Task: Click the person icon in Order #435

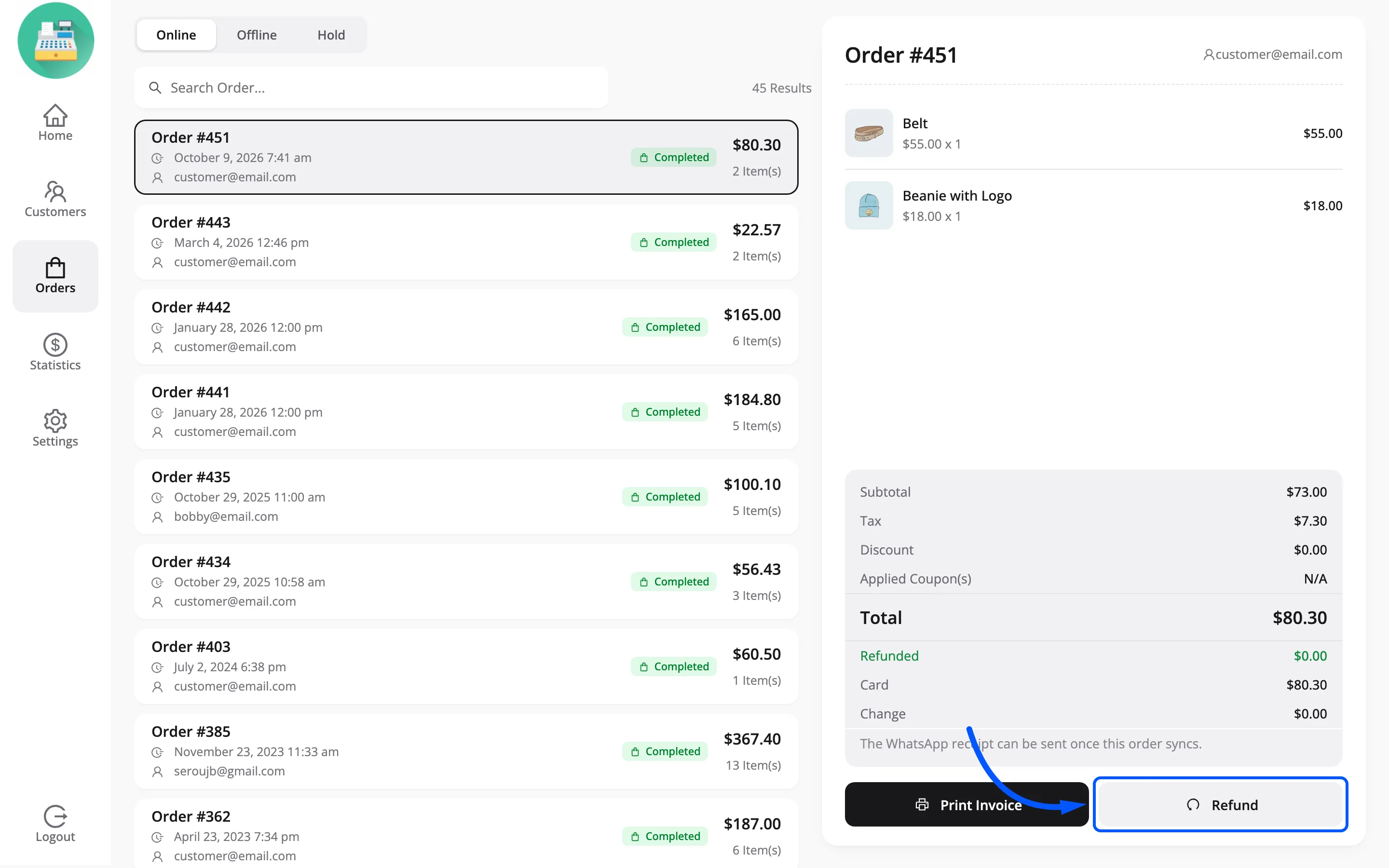Action: 157,516
